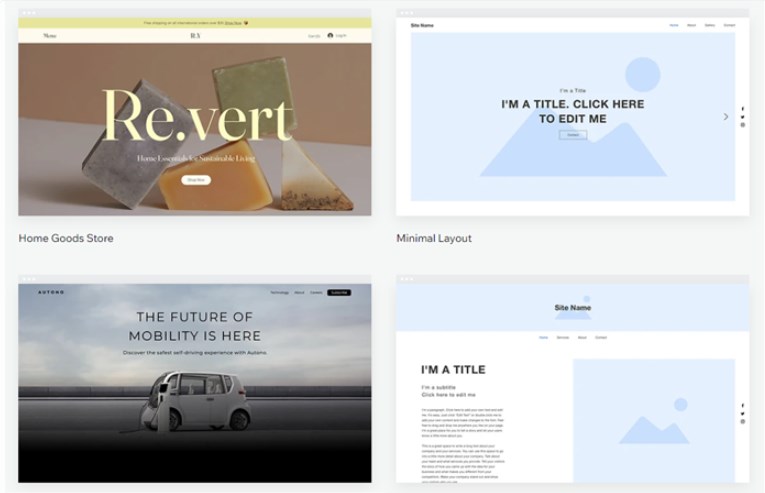Click the Cart link in Re.vert header
Viewport: 765px width, 493px height.
[x=314, y=36]
